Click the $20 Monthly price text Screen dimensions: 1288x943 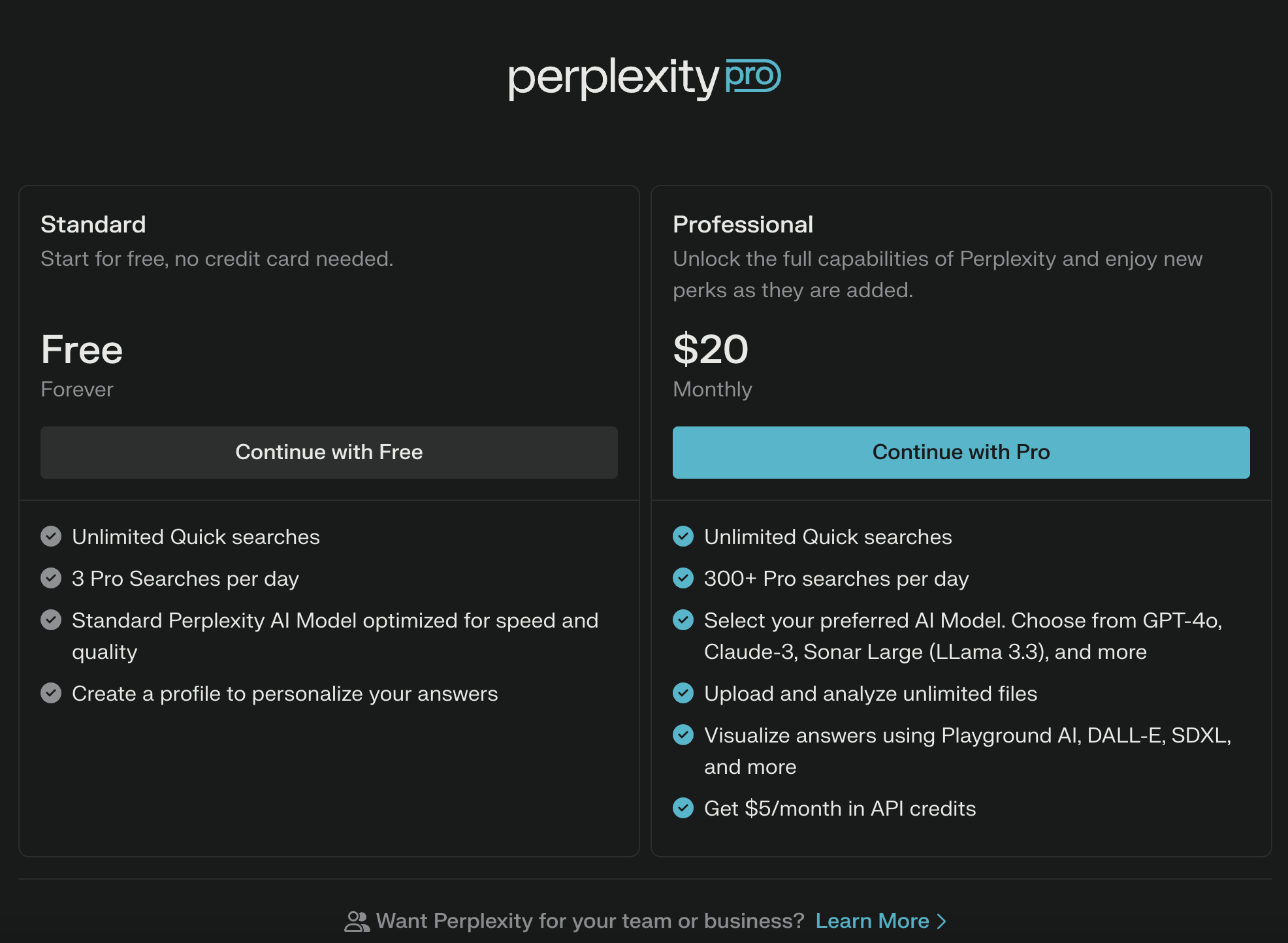[711, 350]
